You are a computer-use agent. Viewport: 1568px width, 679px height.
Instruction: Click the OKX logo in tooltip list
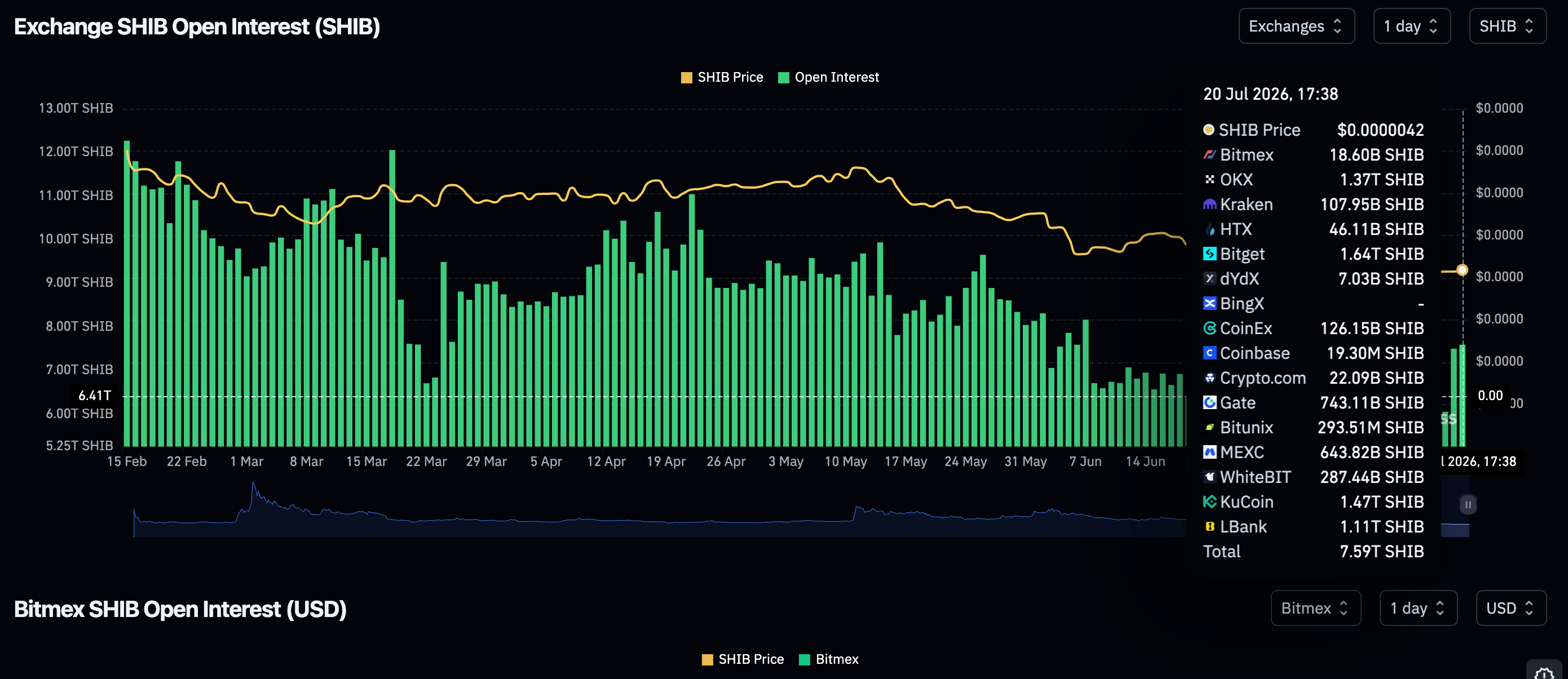click(x=1209, y=180)
